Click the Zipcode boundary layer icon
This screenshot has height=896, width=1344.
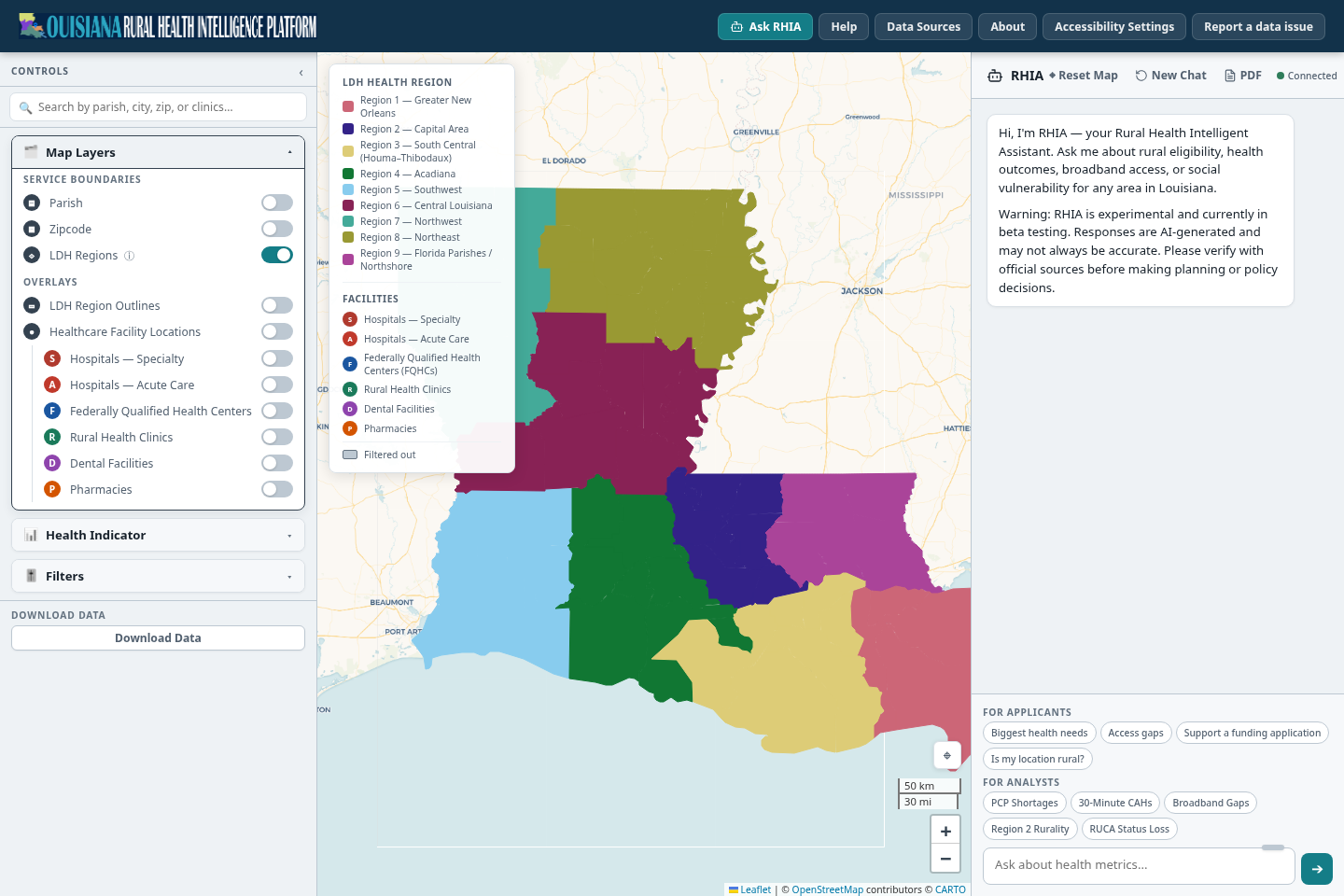(32, 229)
